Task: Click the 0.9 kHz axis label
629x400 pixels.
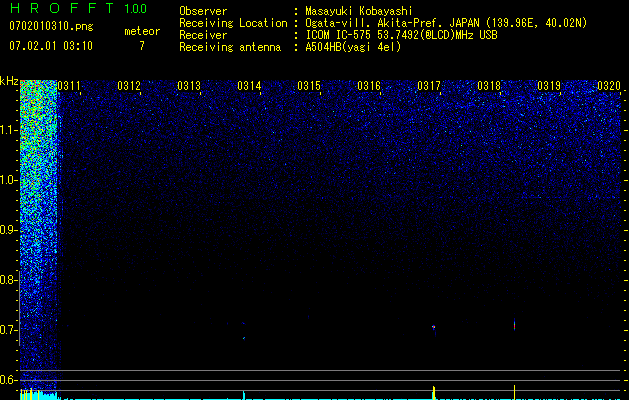Action: click(8, 230)
